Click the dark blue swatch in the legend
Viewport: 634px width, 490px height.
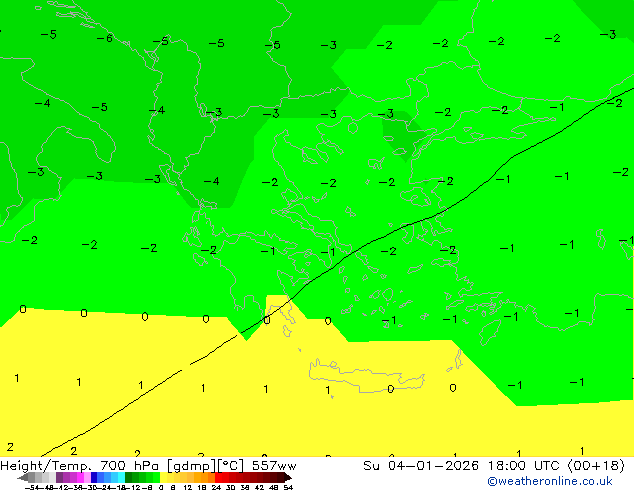pos(94,477)
